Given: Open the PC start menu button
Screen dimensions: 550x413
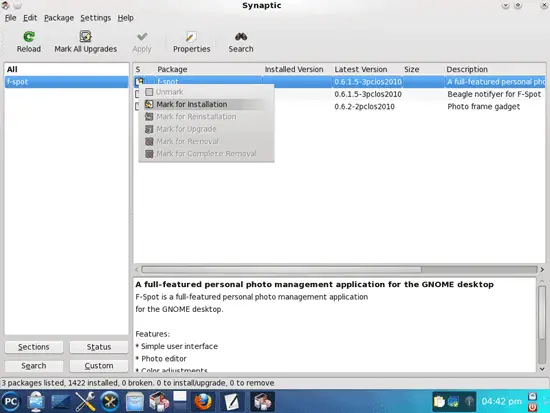Looking at the screenshot, I should (x=11, y=401).
